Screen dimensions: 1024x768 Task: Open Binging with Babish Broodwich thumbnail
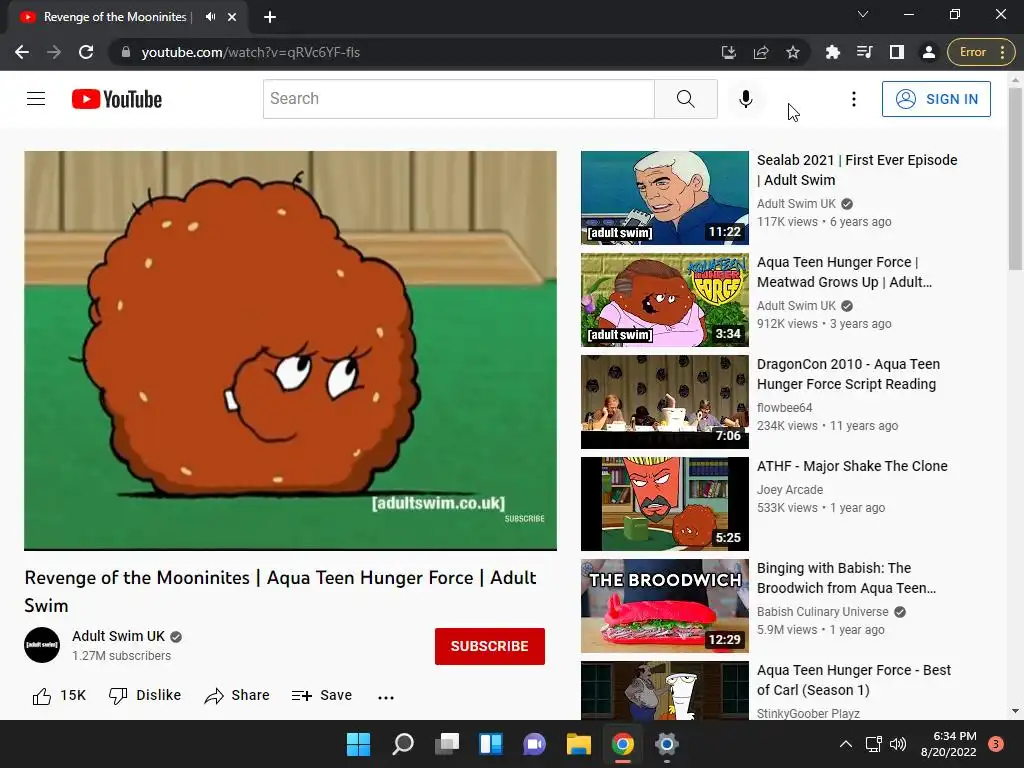pyautogui.click(x=665, y=606)
